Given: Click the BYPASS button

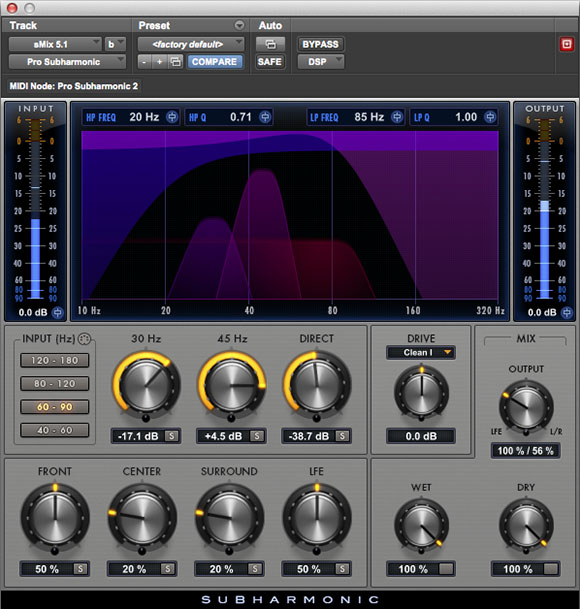Looking at the screenshot, I should pyautogui.click(x=321, y=44).
